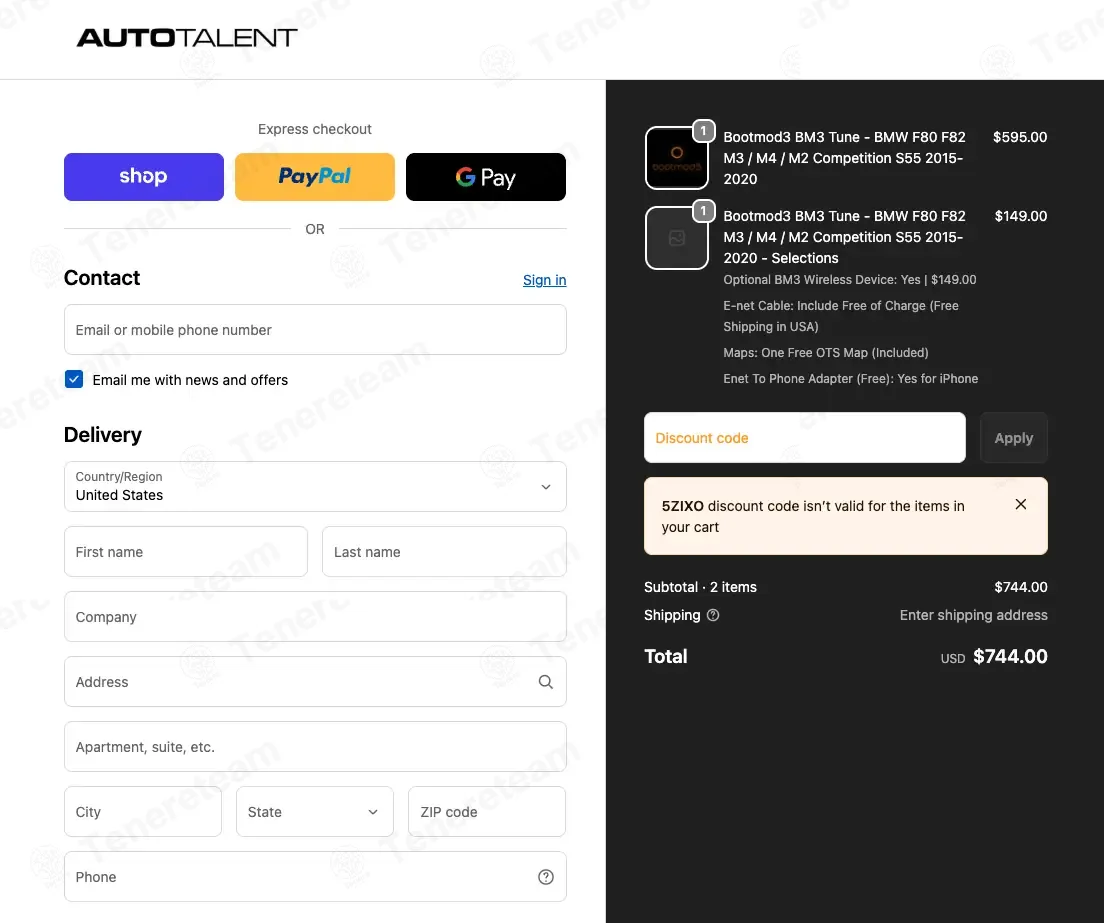Click the Apply discount button
Image resolution: width=1104 pixels, height=923 pixels.
(x=1014, y=438)
